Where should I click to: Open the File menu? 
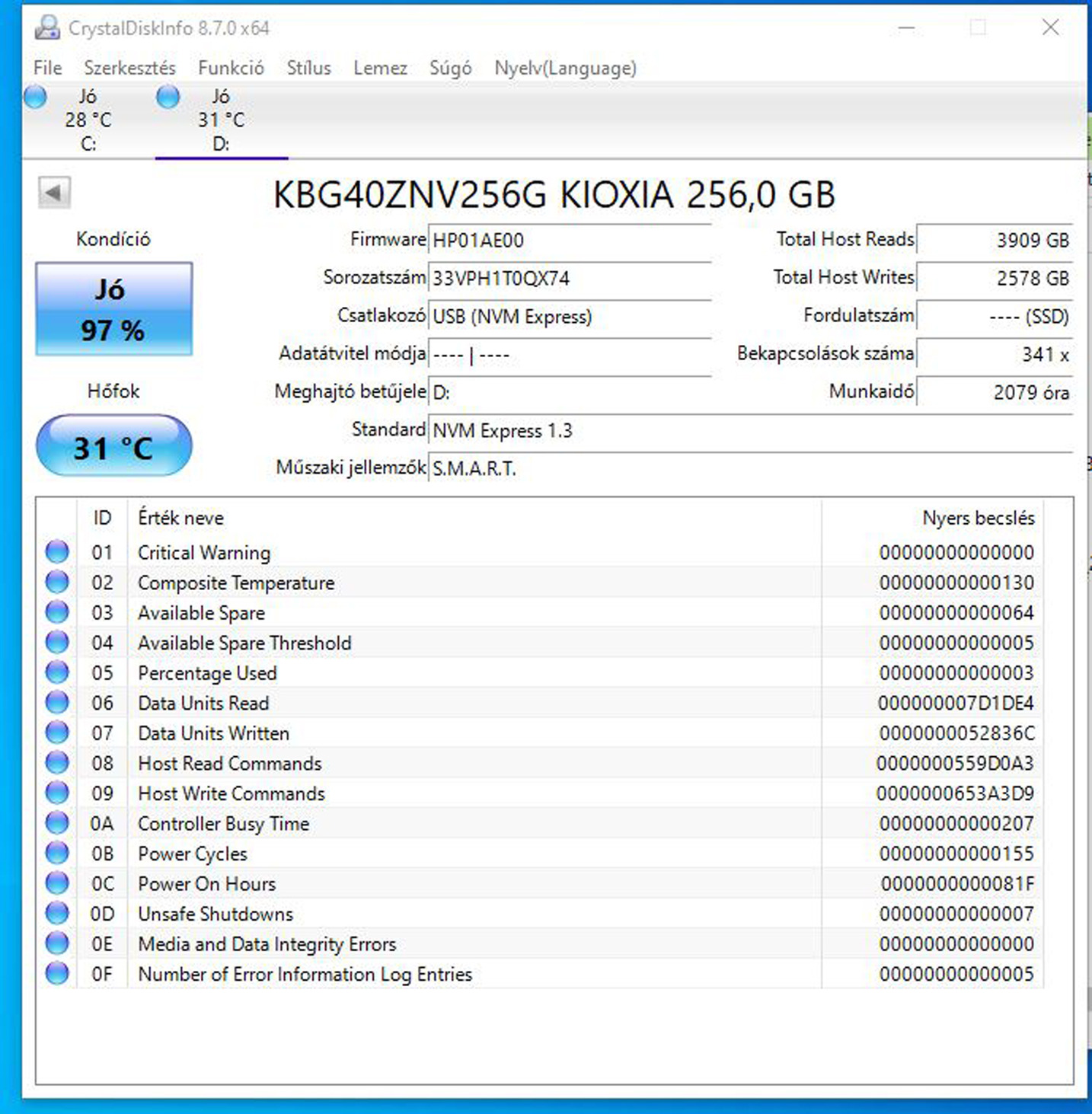pos(48,68)
